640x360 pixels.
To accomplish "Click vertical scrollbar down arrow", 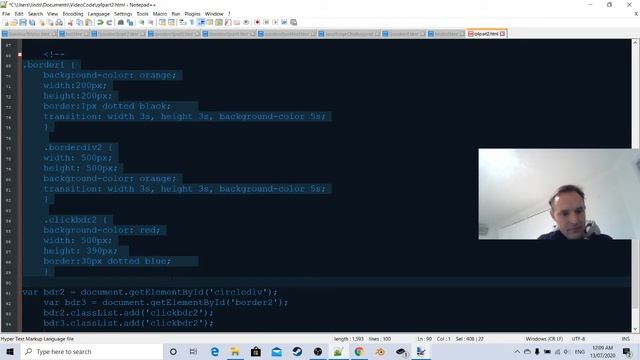I will point(635,329).
